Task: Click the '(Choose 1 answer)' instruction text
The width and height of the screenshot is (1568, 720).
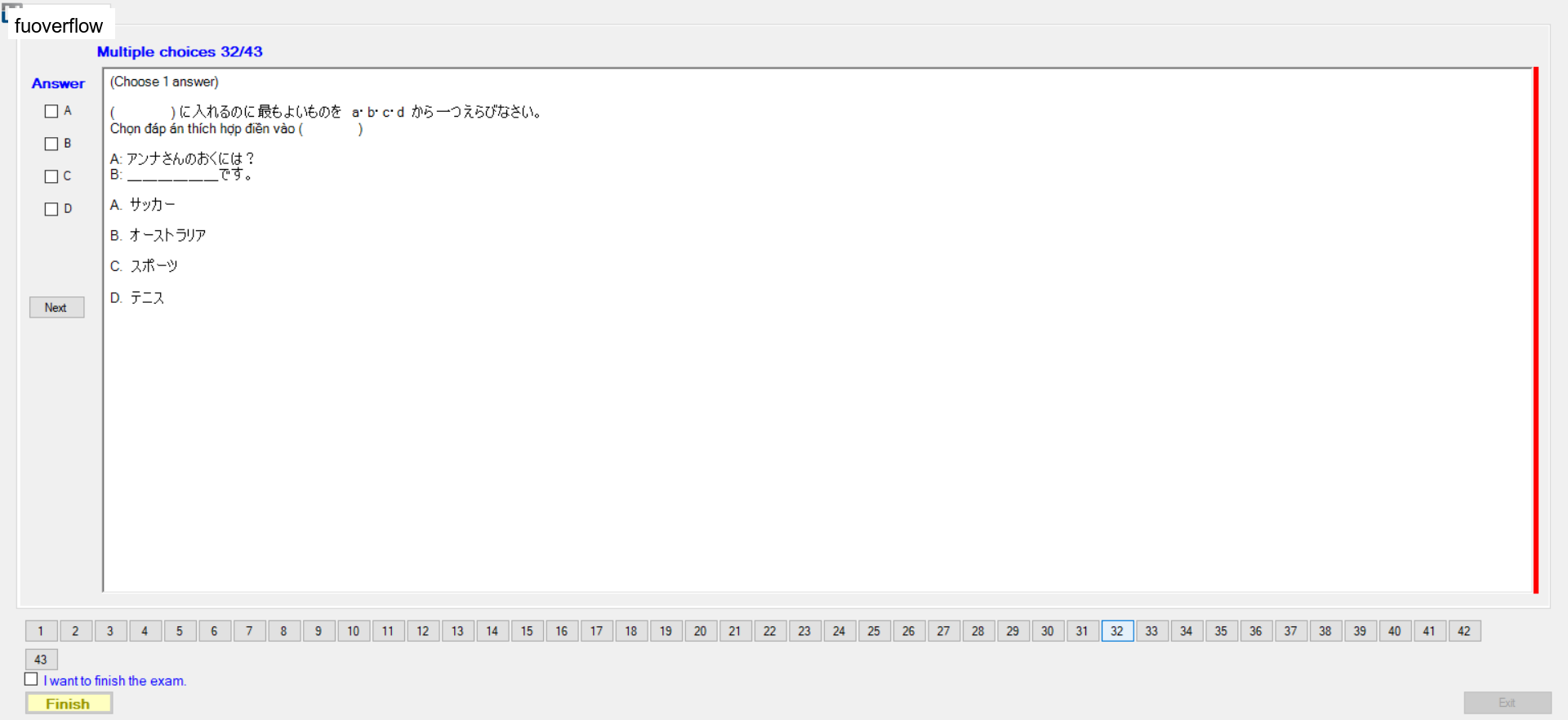Action: coord(164,82)
